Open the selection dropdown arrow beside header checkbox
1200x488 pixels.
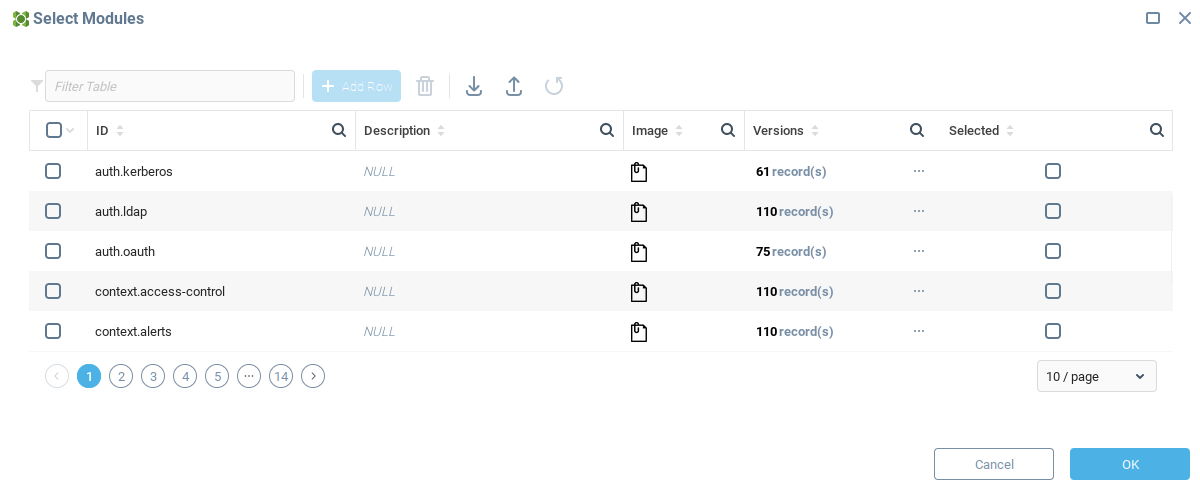click(70, 131)
